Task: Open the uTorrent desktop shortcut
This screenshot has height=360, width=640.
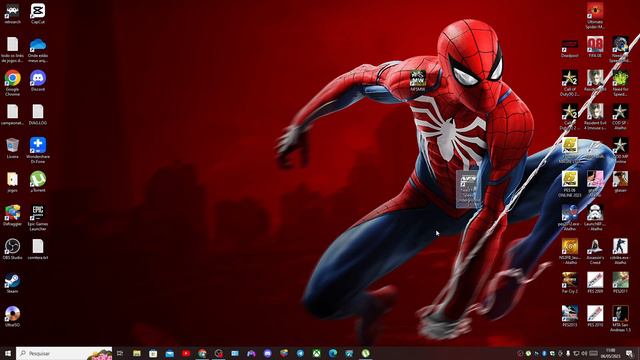Action: (x=38, y=182)
